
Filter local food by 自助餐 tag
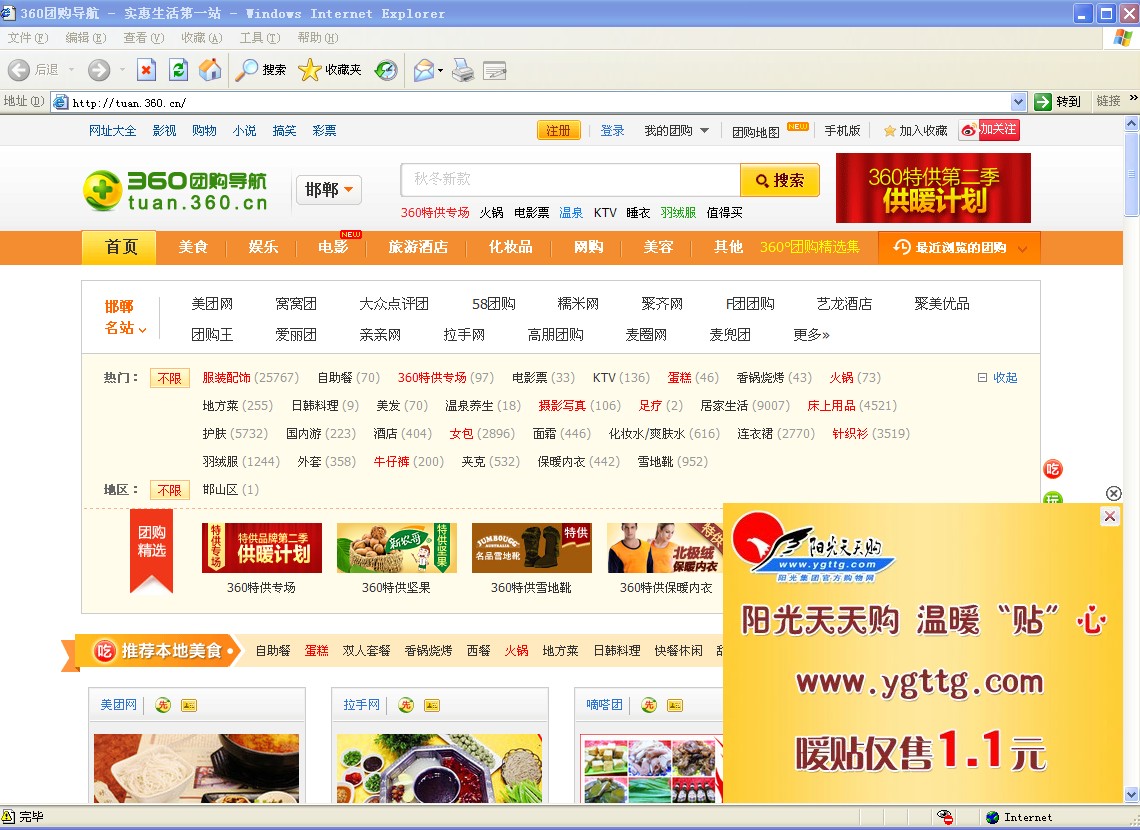(273, 651)
